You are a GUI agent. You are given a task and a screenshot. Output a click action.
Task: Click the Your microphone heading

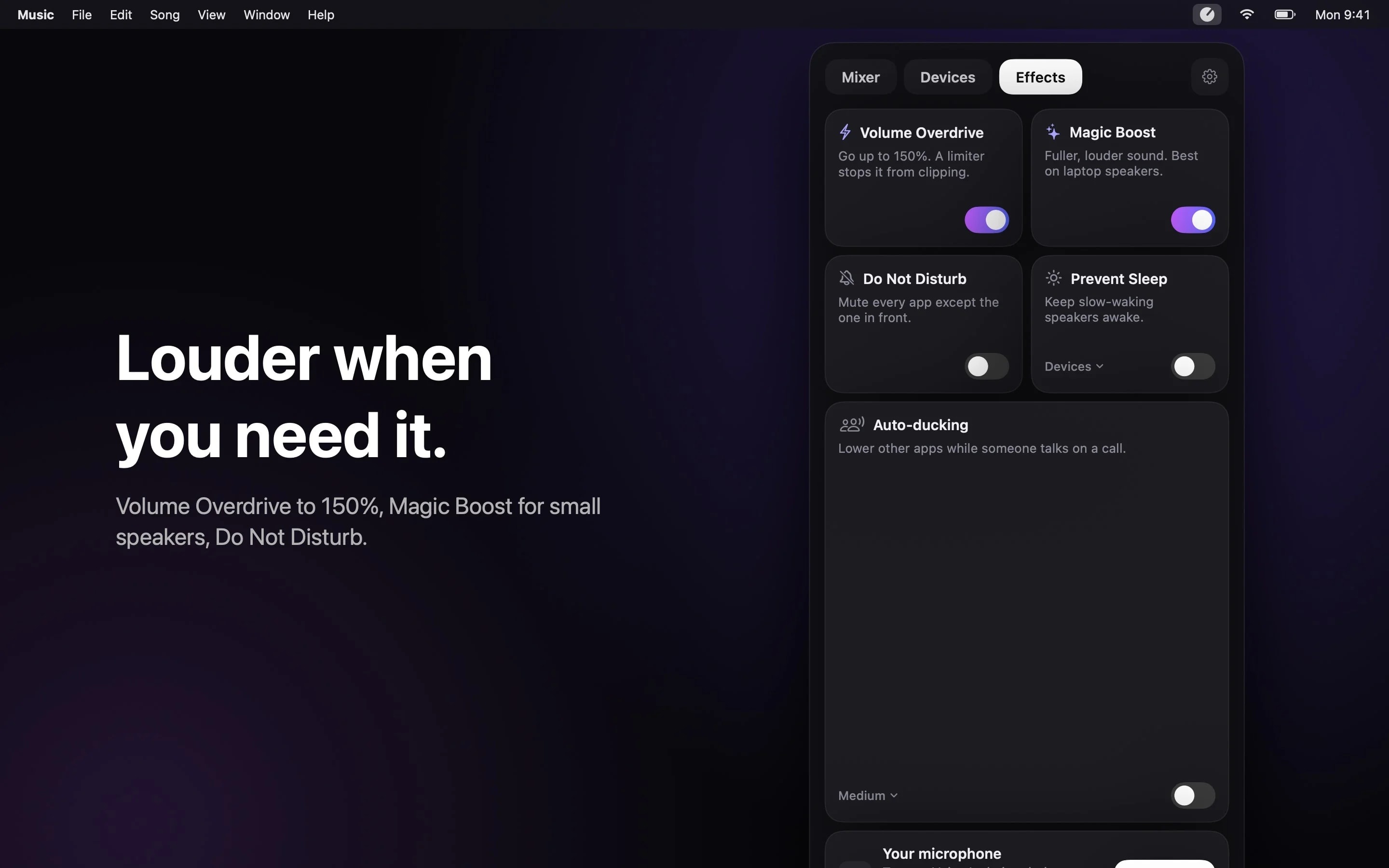(x=941, y=854)
